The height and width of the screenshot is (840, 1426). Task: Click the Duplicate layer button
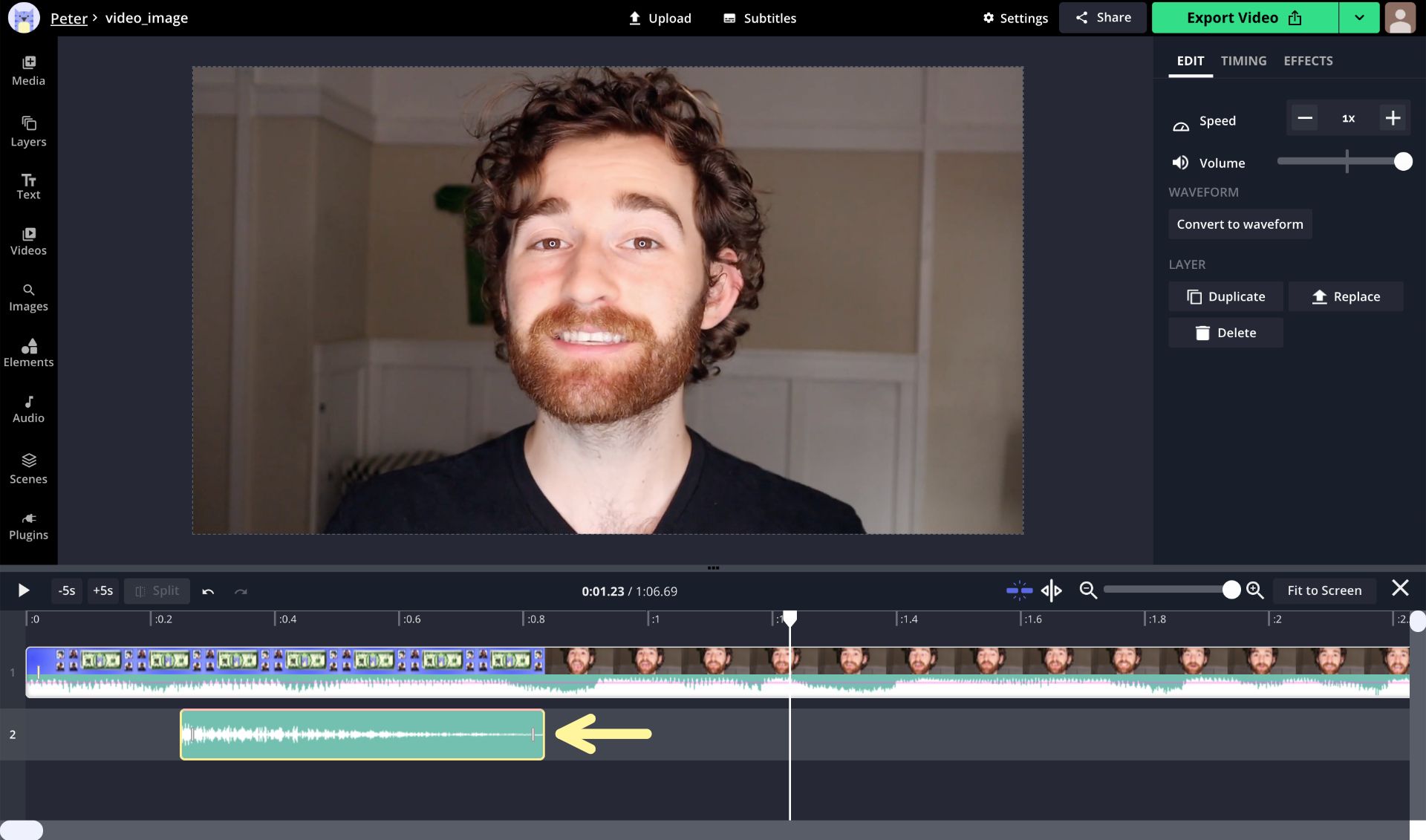tap(1225, 296)
